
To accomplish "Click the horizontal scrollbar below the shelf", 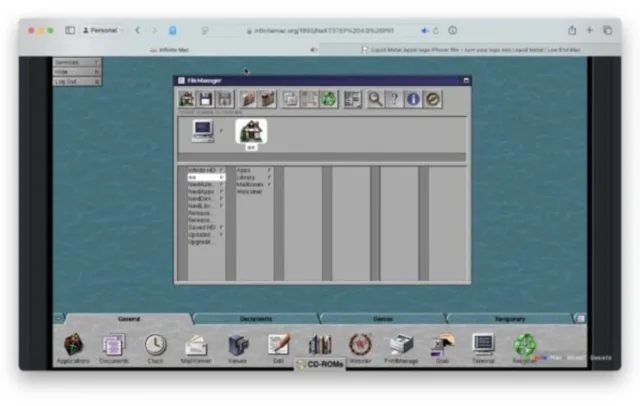I will pyautogui.click(x=322, y=157).
